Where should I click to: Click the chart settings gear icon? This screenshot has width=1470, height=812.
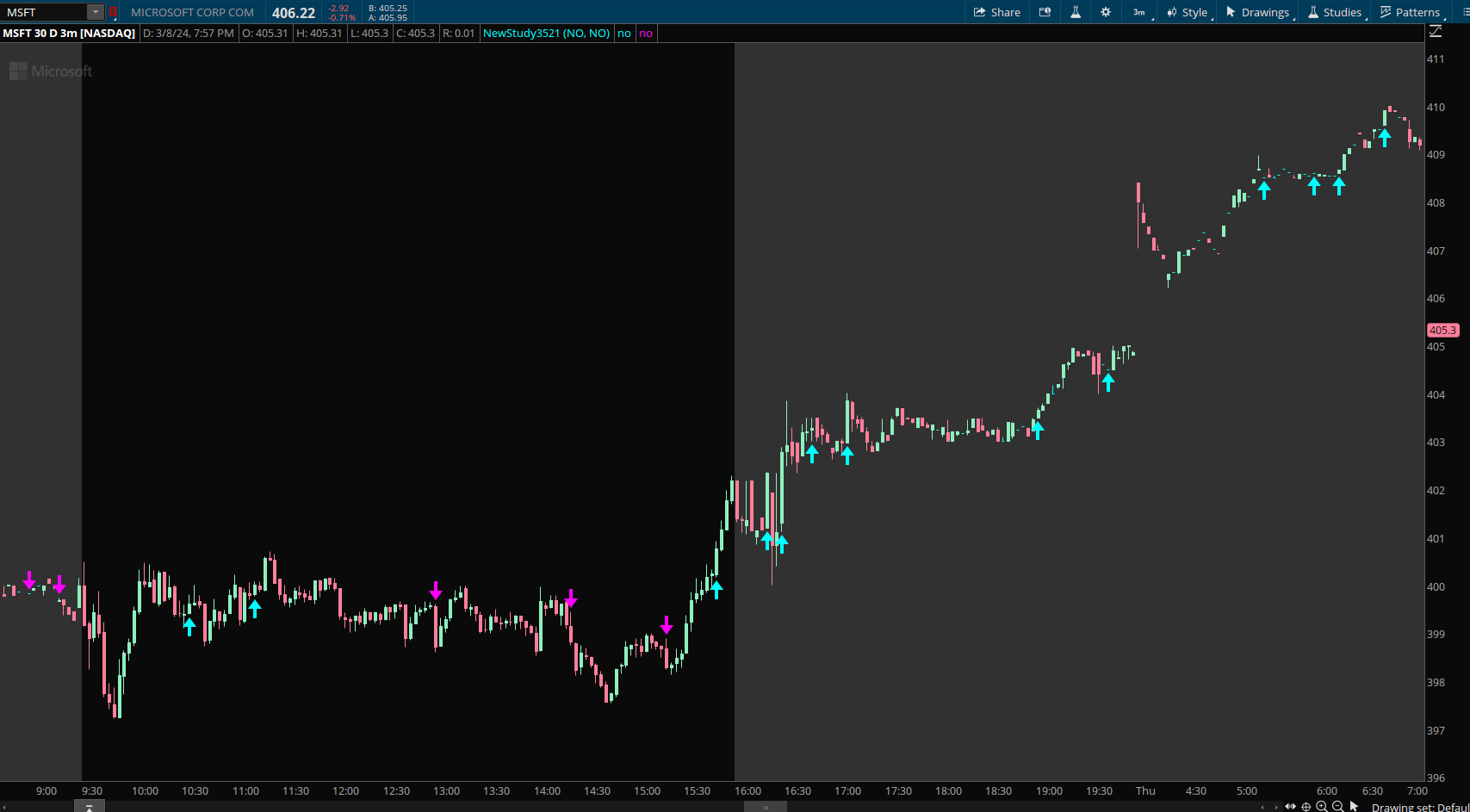[x=1105, y=12]
